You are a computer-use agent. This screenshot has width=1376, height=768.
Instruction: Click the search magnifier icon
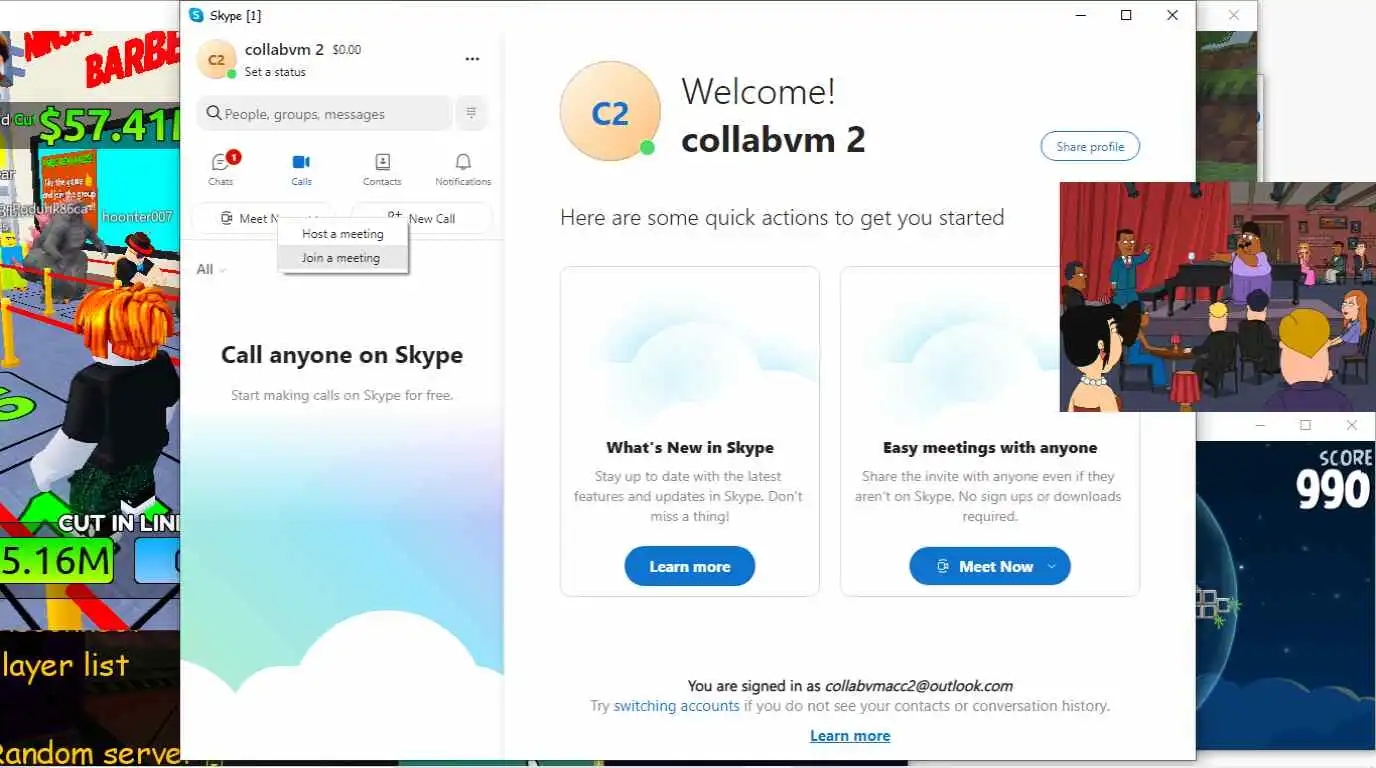point(214,113)
